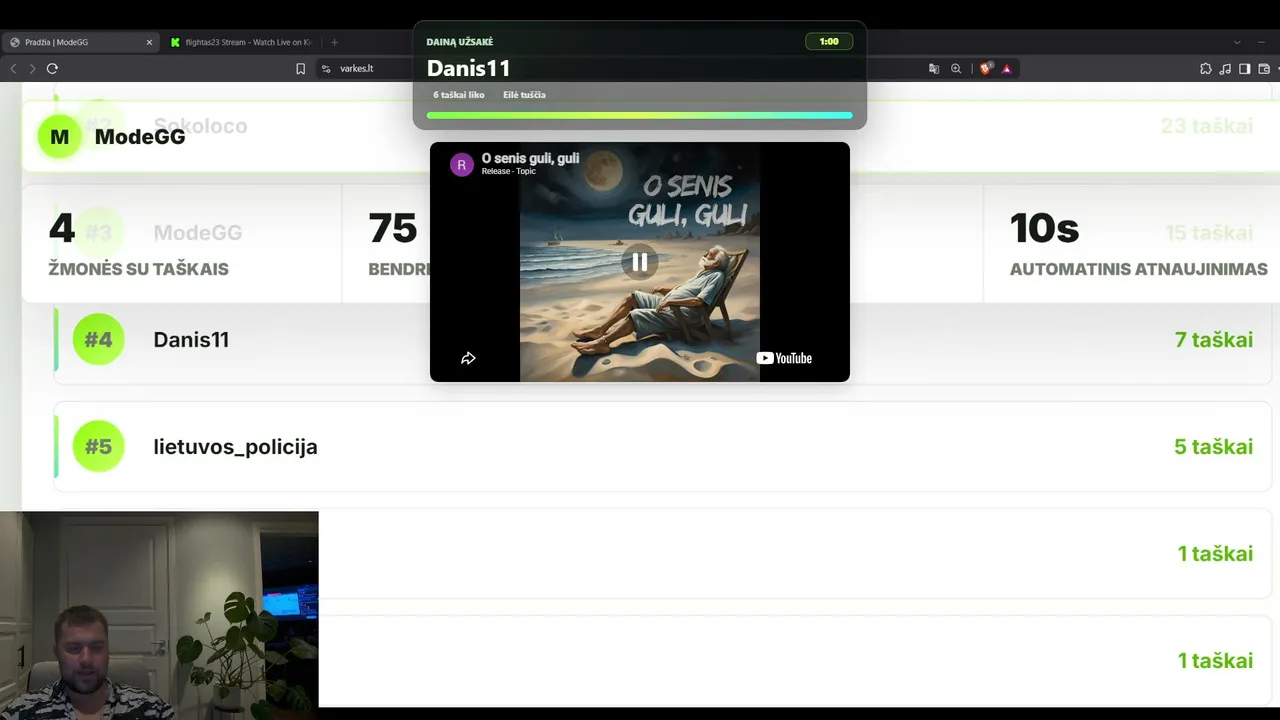Click the #4 rank badge
1280x720 pixels.
click(x=98, y=339)
